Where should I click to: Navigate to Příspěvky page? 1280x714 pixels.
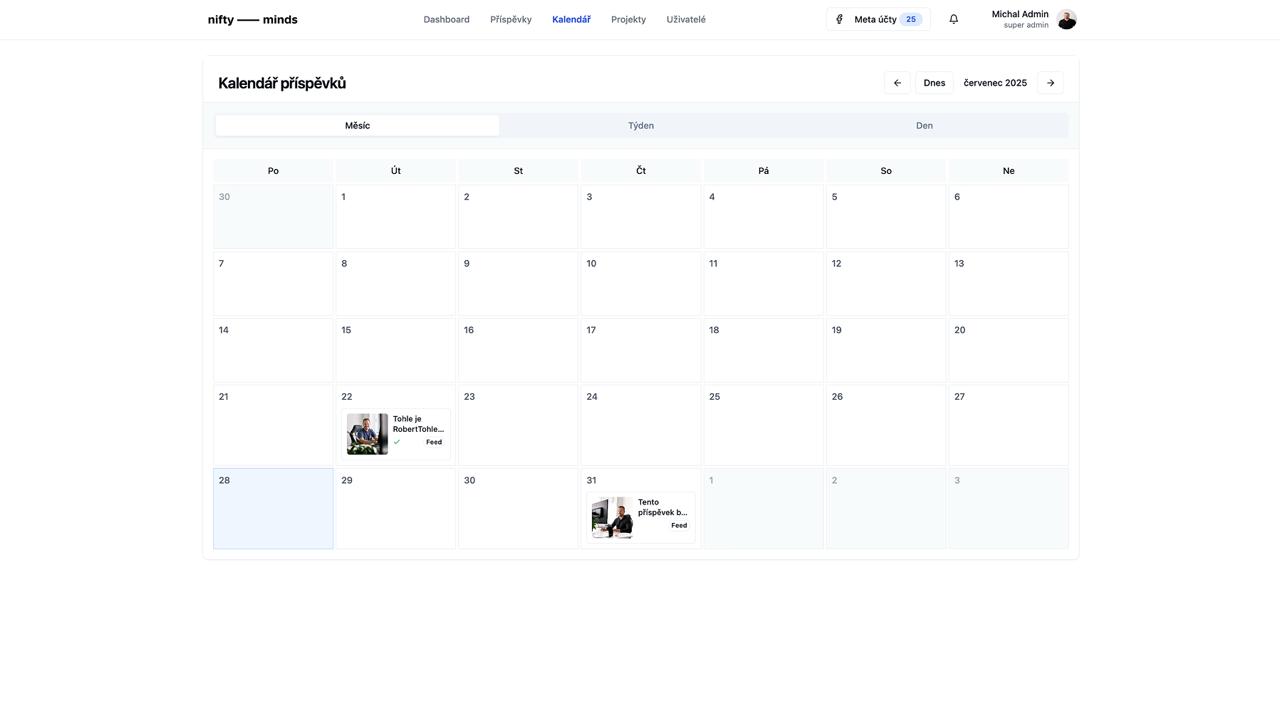[511, 19]
